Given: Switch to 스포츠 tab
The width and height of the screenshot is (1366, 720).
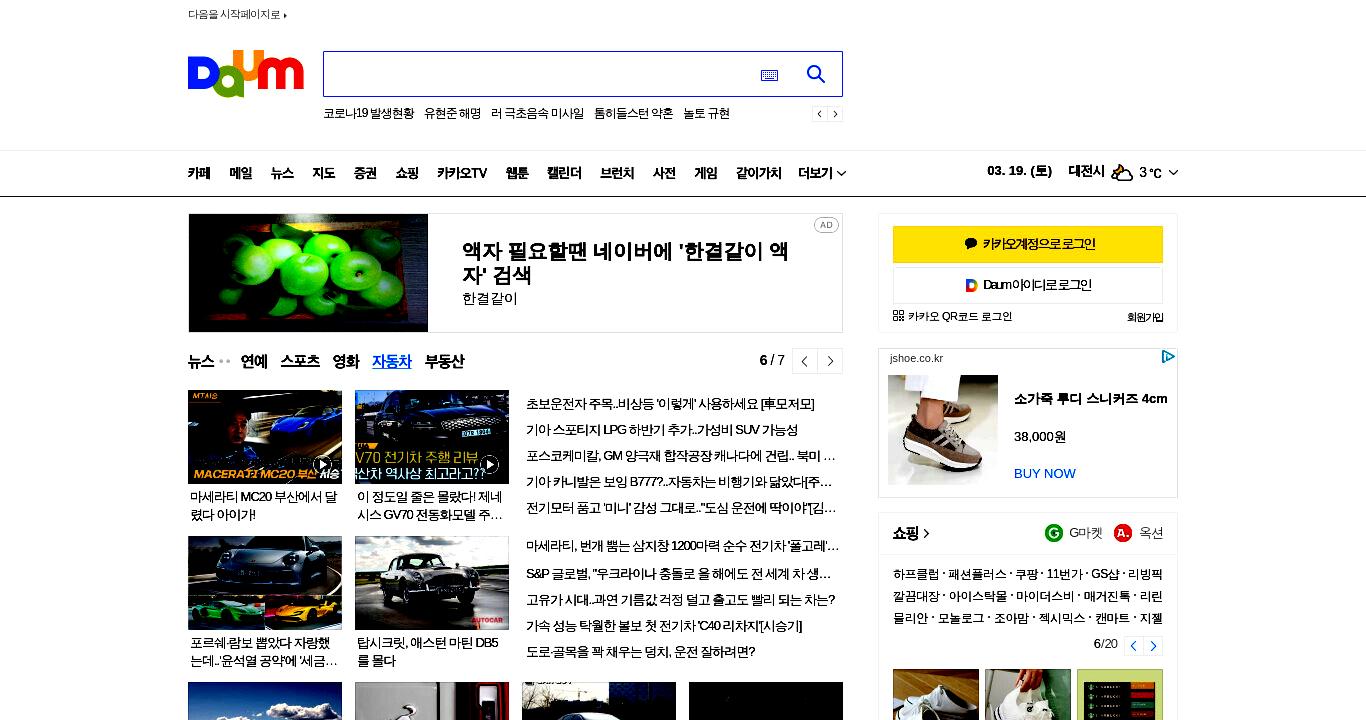Looking at the screenshot, I should coord(300,361).
